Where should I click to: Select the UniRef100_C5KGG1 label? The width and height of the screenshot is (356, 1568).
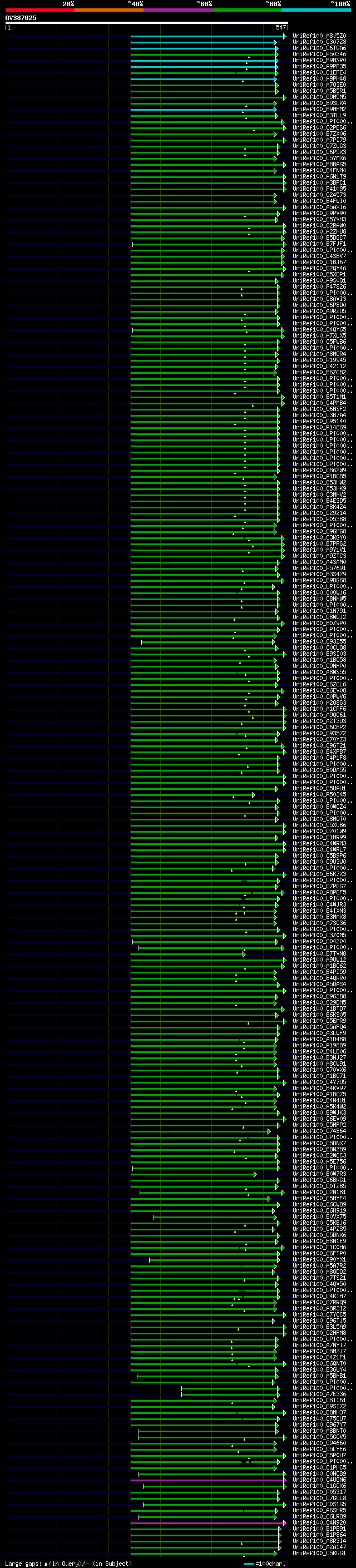tap(319, 1553)
